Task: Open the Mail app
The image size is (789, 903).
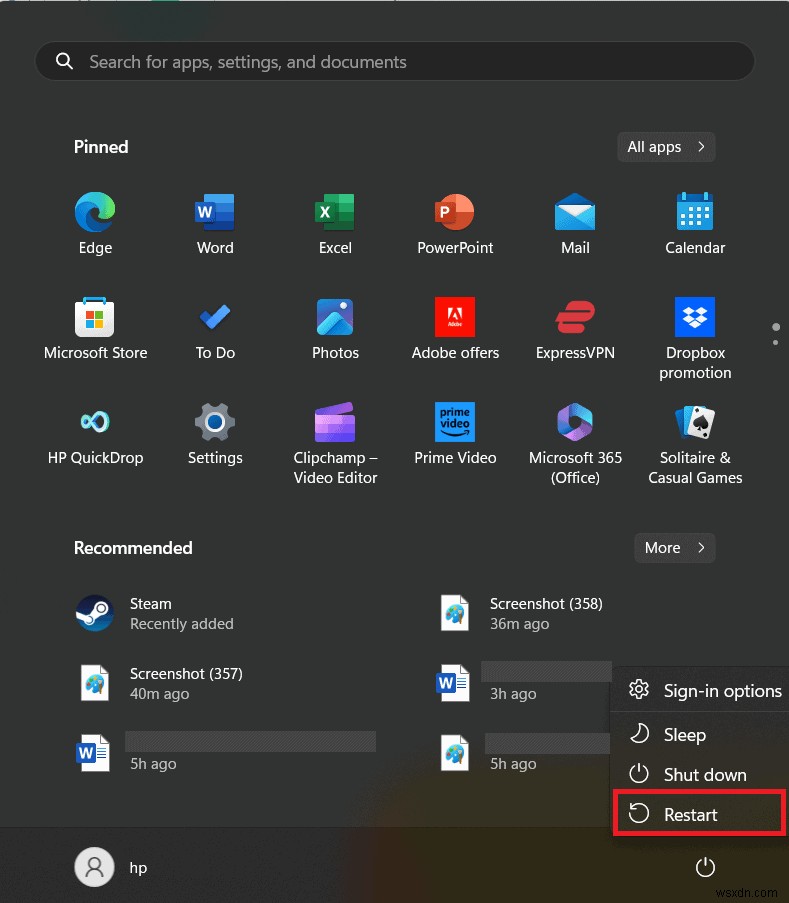Action: (x=575, y=223)
